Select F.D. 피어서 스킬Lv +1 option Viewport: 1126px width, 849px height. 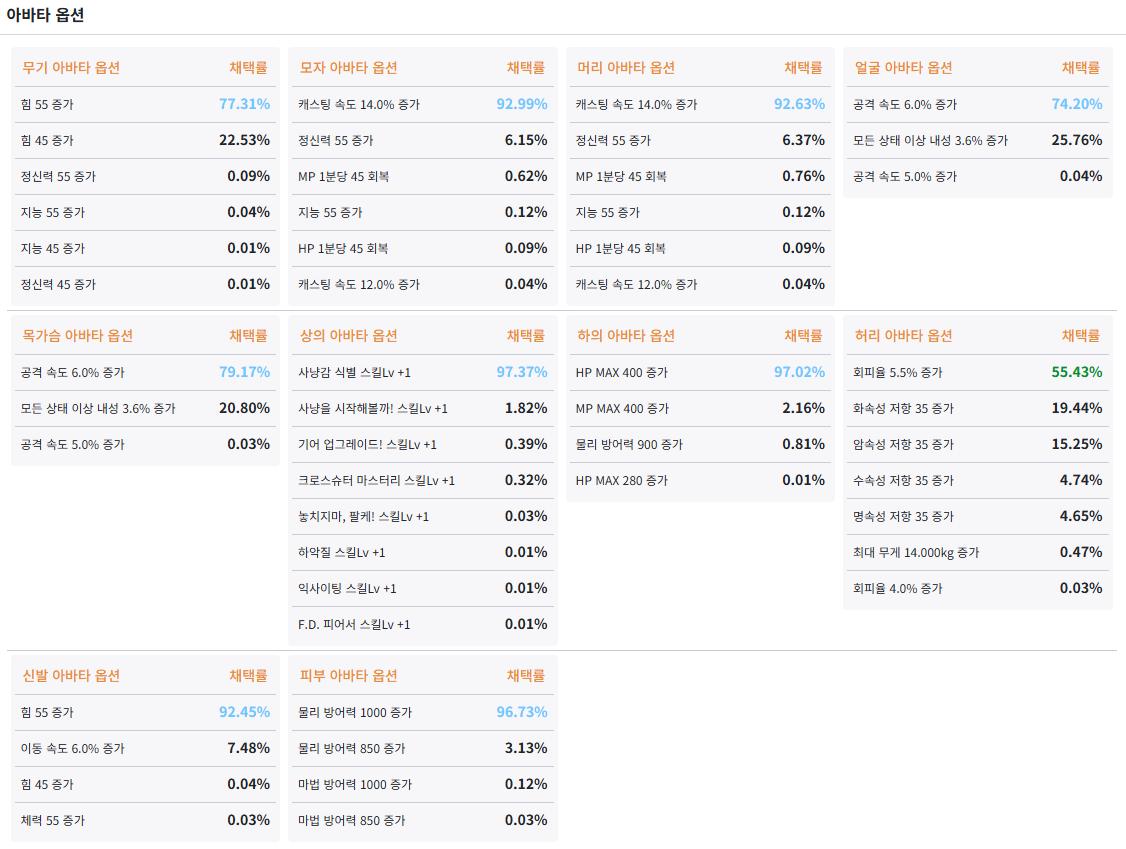pos(354,624)
